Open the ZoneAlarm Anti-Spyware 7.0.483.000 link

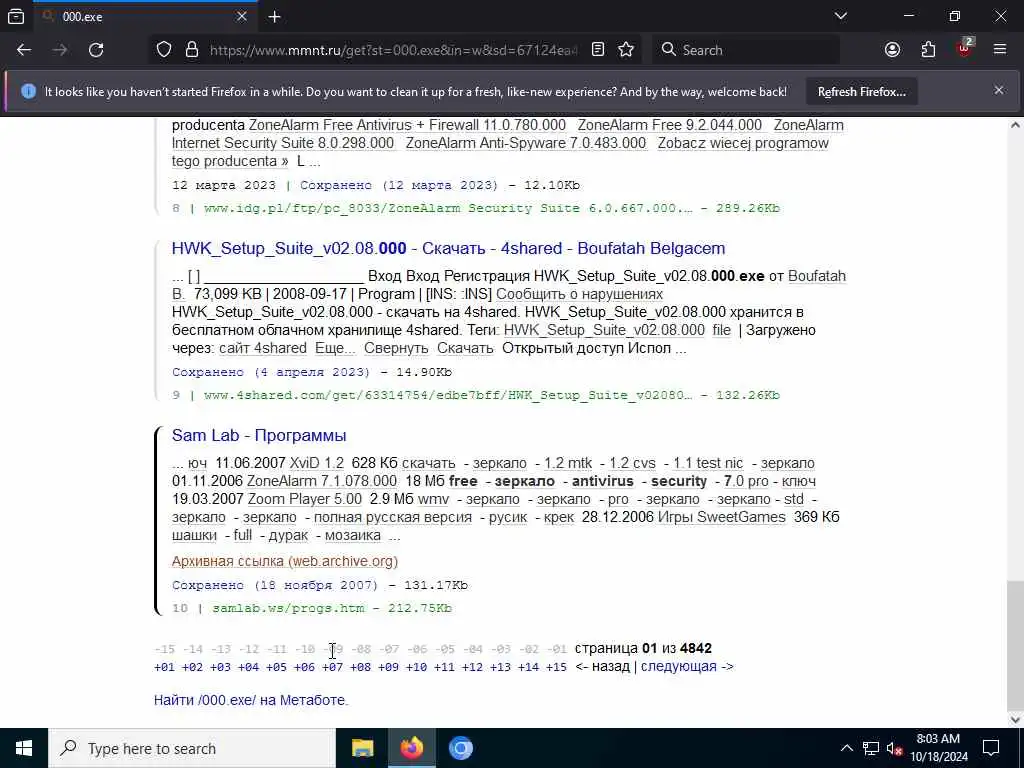point(526,143)
